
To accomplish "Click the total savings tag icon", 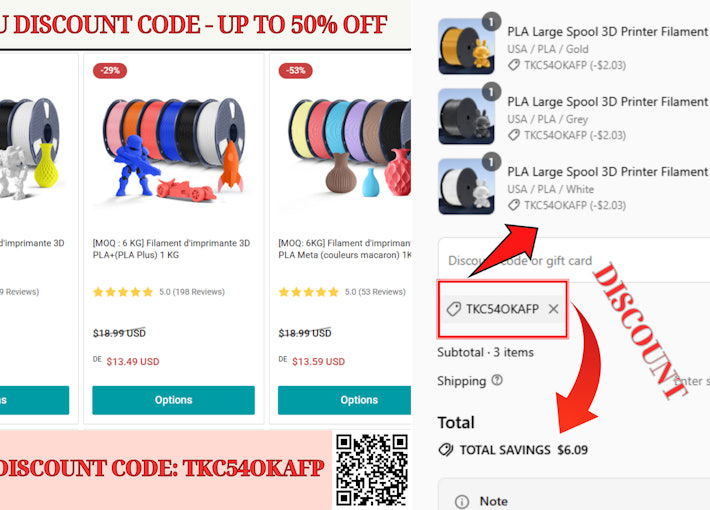I will click(x=446, y=450).
